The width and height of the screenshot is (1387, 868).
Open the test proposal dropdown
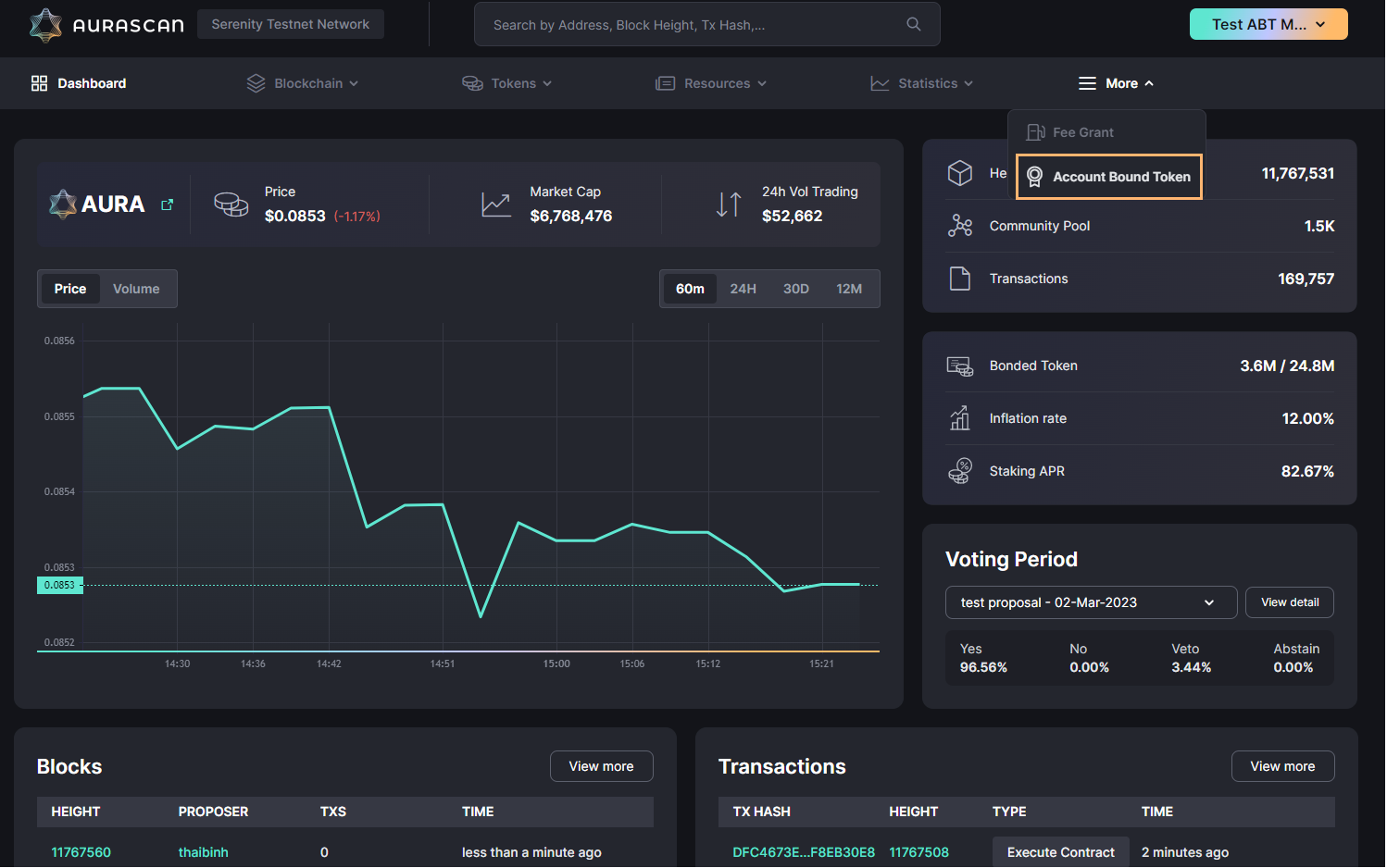(1091, 602)
